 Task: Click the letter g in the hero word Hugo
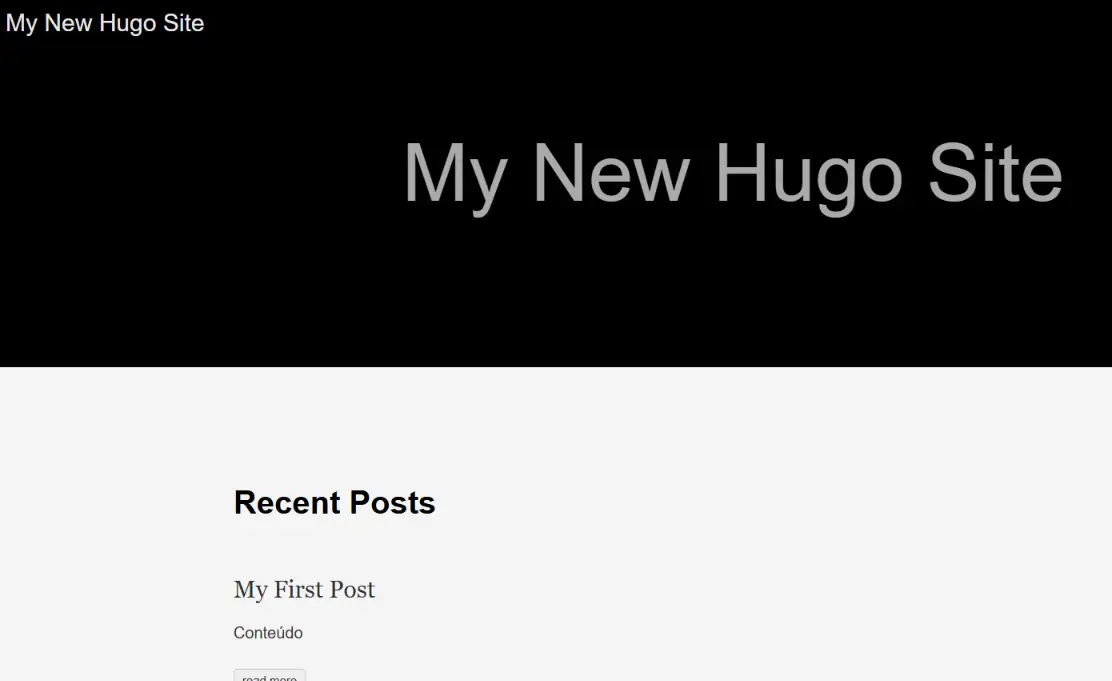837,186
